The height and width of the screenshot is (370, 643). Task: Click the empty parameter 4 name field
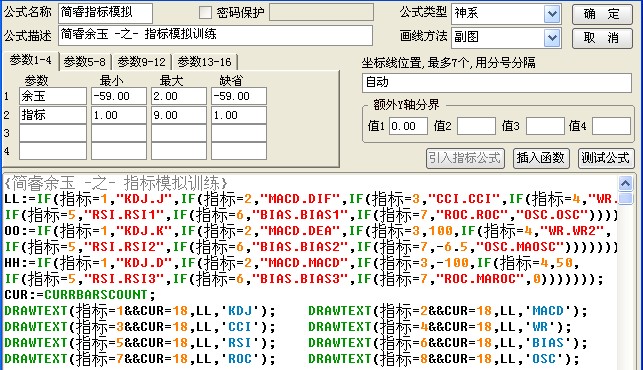click(53, 151)
